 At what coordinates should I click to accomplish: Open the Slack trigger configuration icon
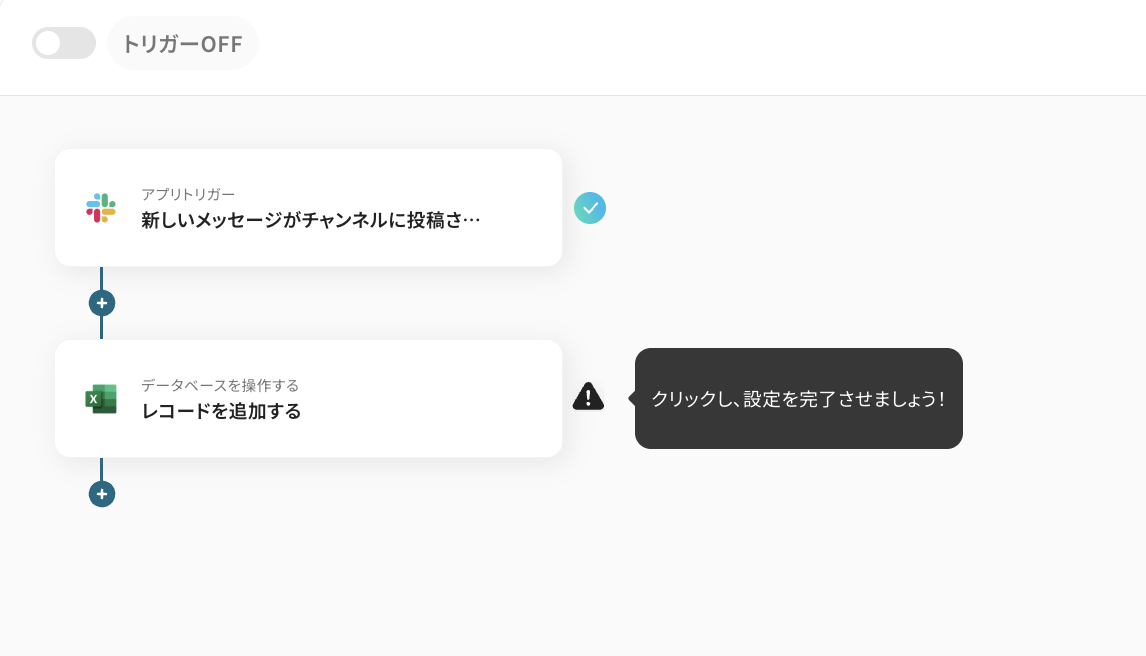[x=100, y=207]
